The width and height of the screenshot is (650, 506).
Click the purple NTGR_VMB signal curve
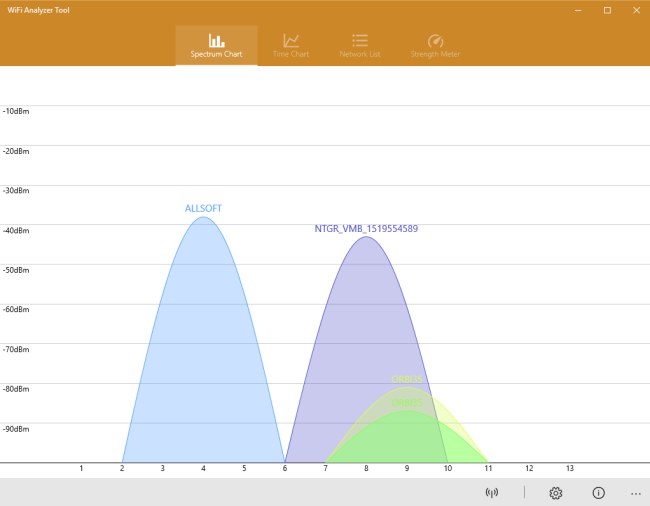(x=365, y=330)
